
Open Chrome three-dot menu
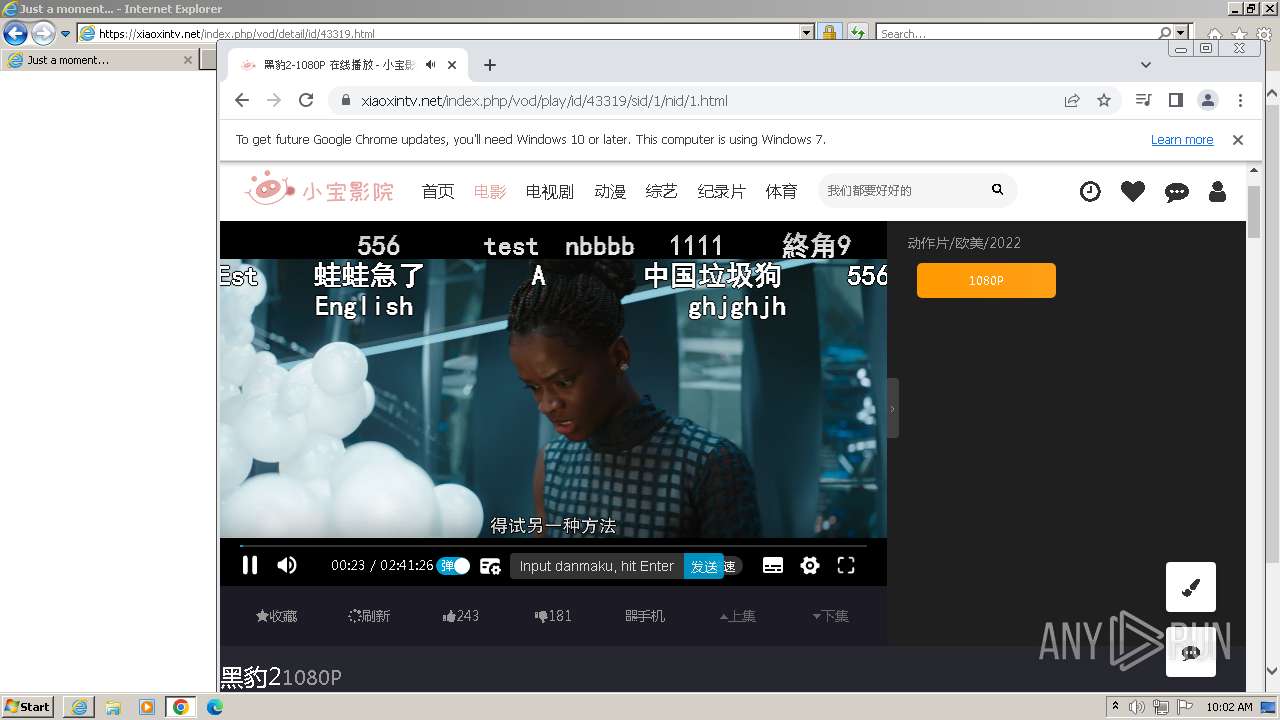click(1240, 100)
